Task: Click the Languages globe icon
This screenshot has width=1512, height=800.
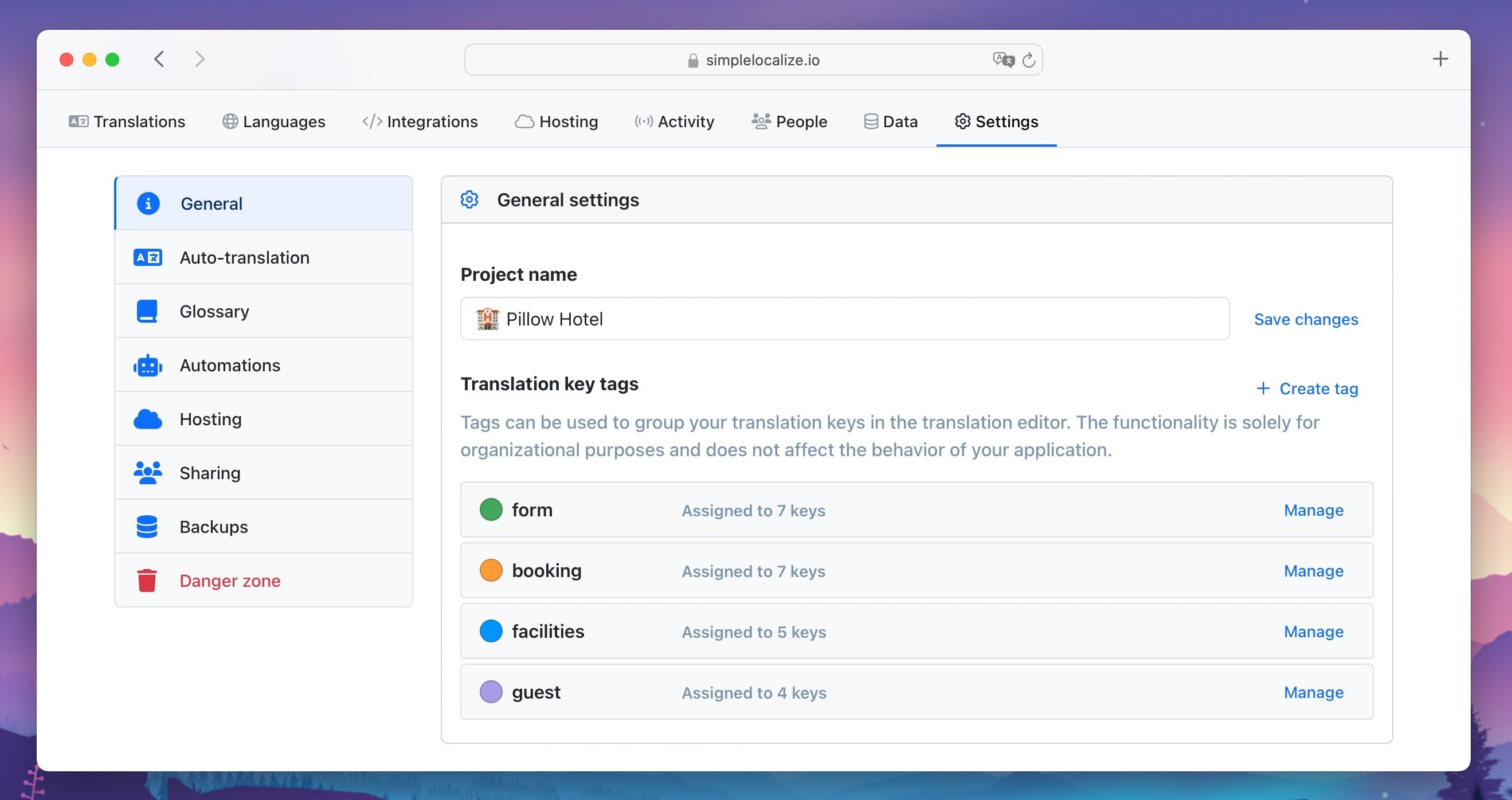Action: pos(230,121)
